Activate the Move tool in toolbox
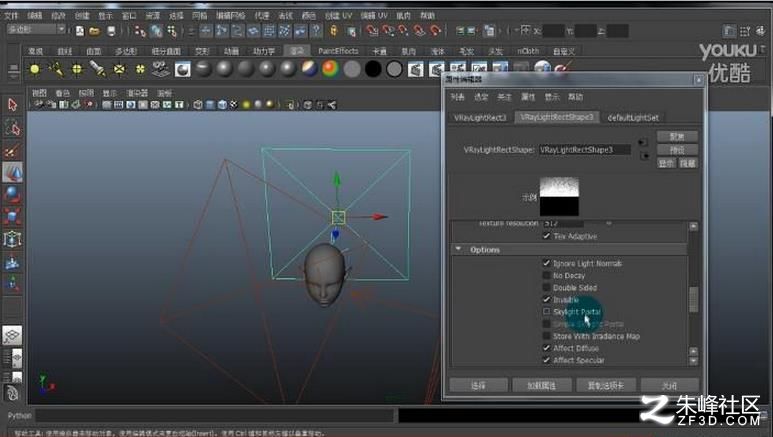Screen dimensions: 773x437 click(12, 173)
